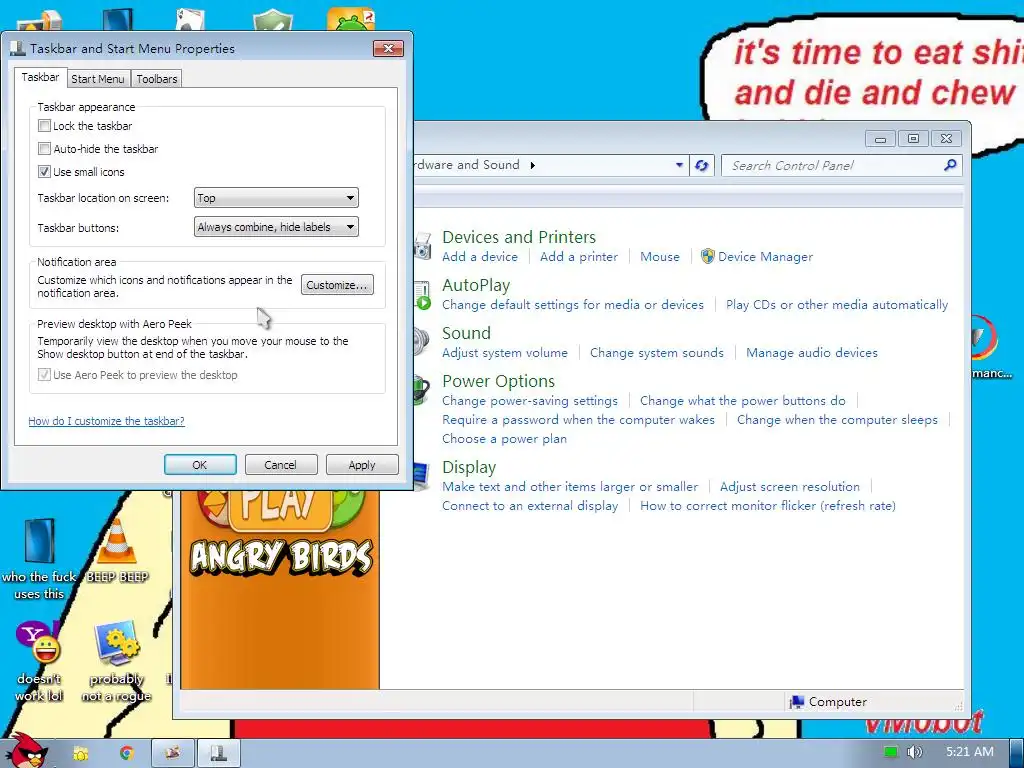Open the green shield desktop icon
Screen dimensions: 1024x768
(x=272, y=18)
